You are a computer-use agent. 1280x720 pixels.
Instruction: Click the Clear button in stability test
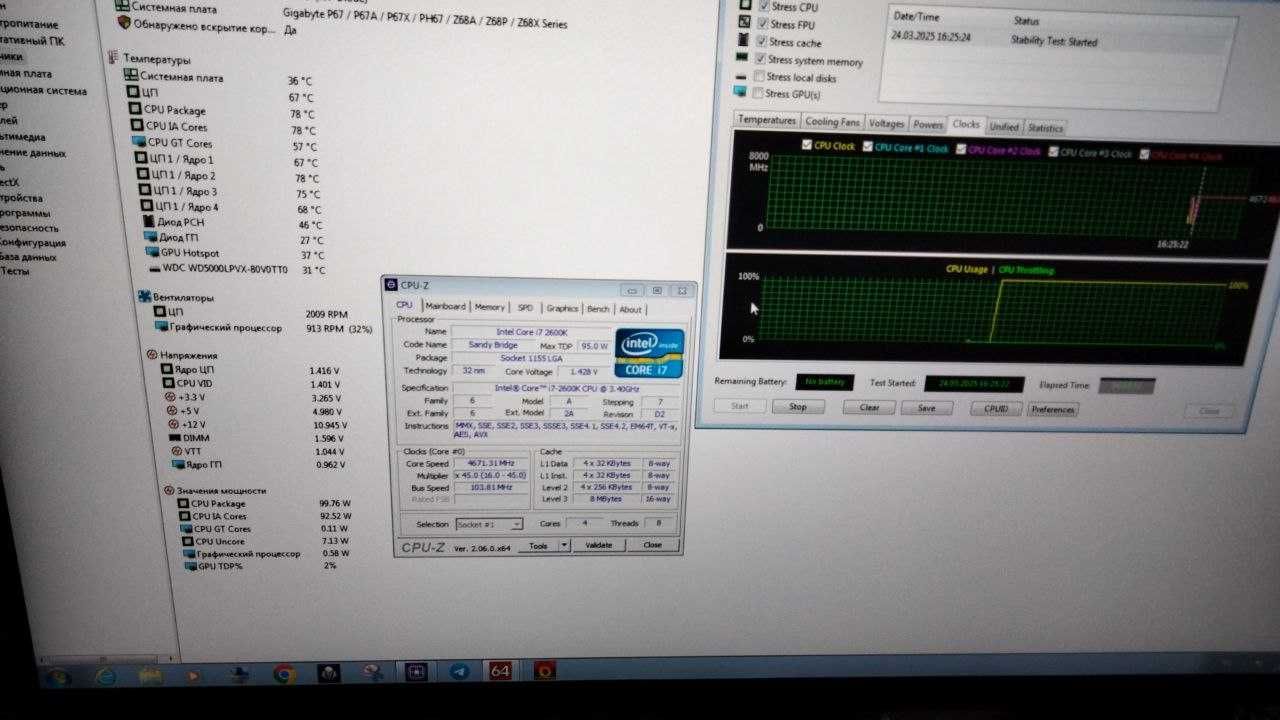[x=869, y=407]
